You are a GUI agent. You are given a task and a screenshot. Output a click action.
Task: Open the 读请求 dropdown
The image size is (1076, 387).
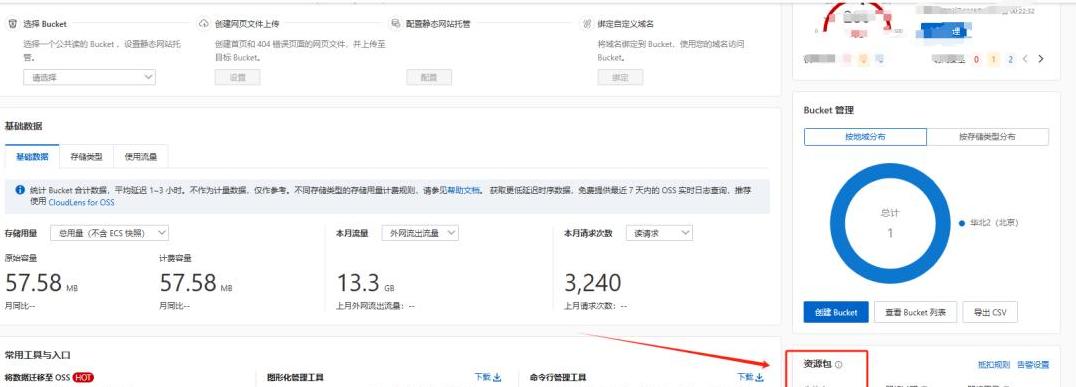click(x=659, y=233)
